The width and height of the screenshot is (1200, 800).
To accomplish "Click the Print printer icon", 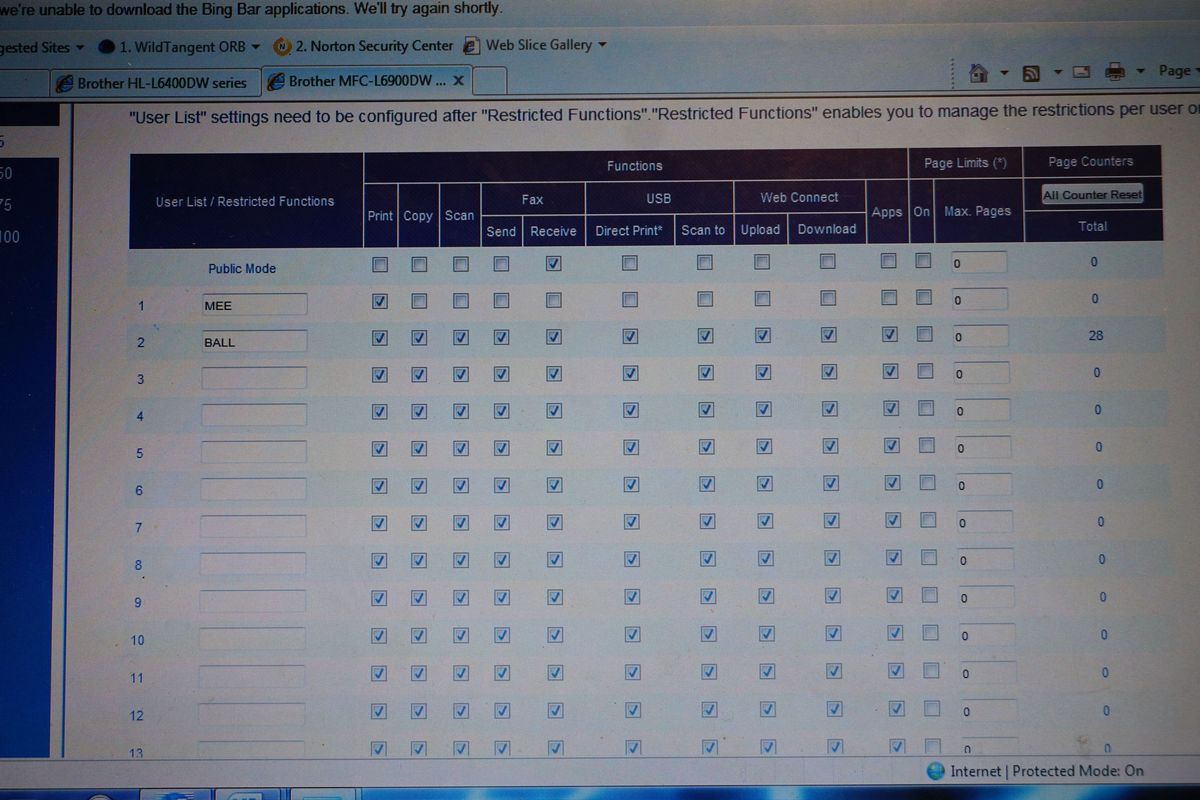I will (1115, 72).
